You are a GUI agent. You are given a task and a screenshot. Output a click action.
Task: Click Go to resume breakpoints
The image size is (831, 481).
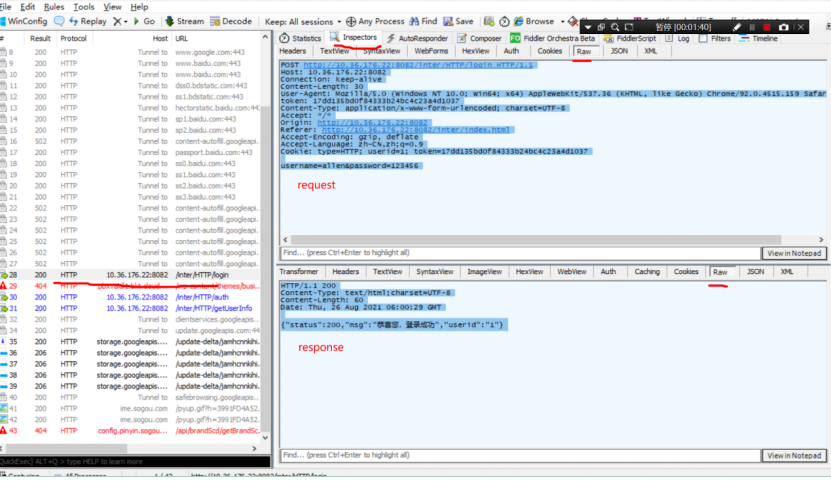pos(144,21)
